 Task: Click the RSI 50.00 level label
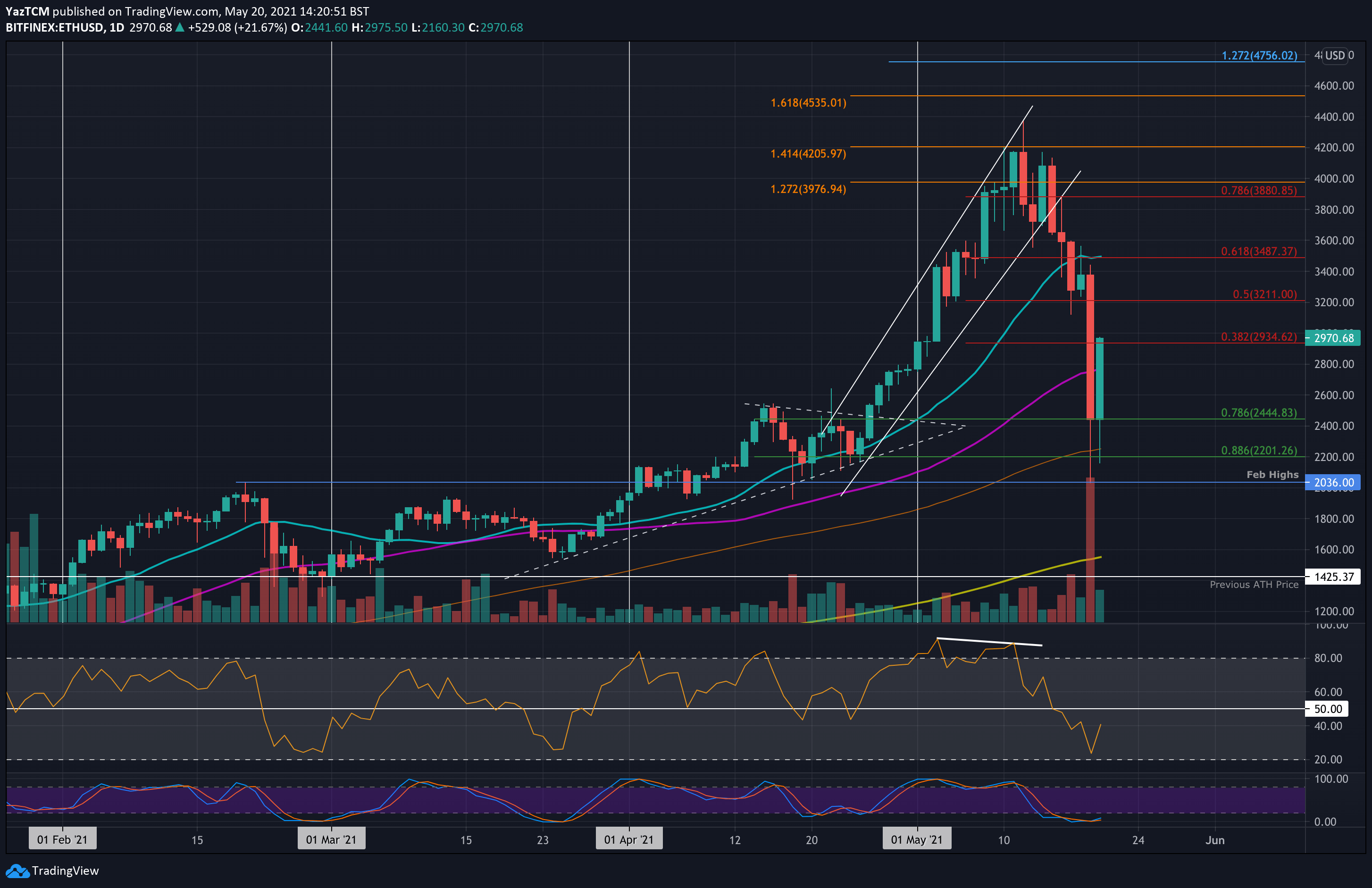pos(1328,709)
